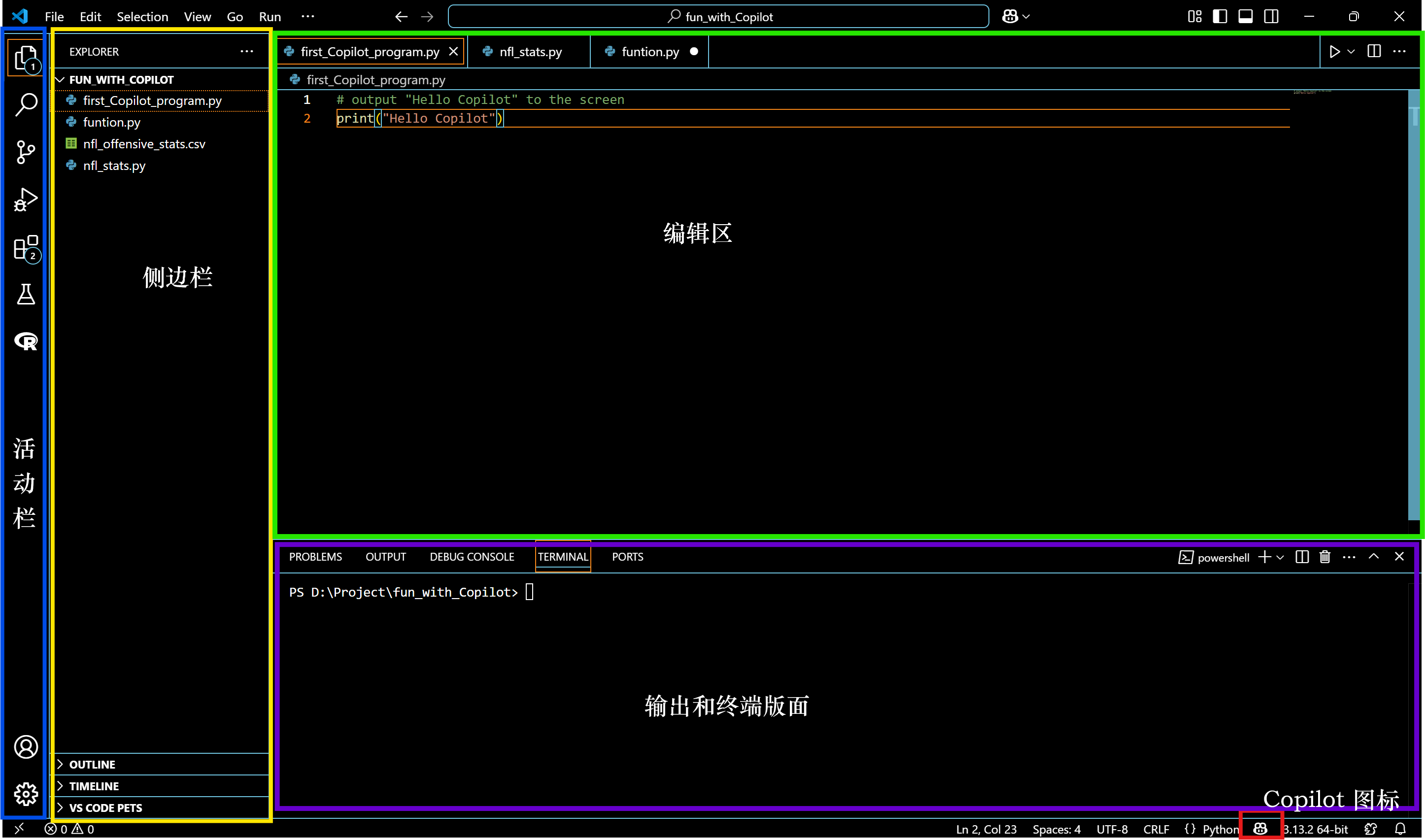Toggle the secondary side bar
Viewport: 1425px width, 840px height.
1271,16
